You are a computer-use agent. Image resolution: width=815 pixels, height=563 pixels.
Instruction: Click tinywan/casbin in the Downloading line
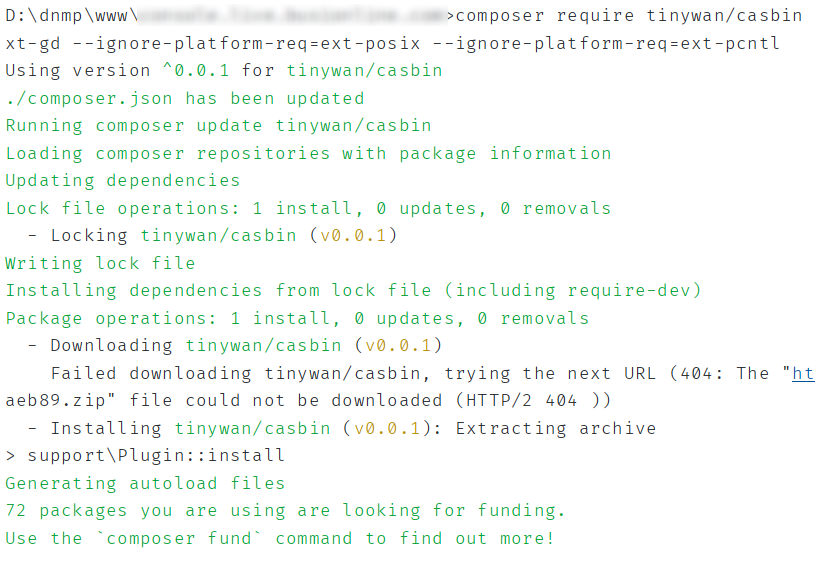[x=264, y=346]
